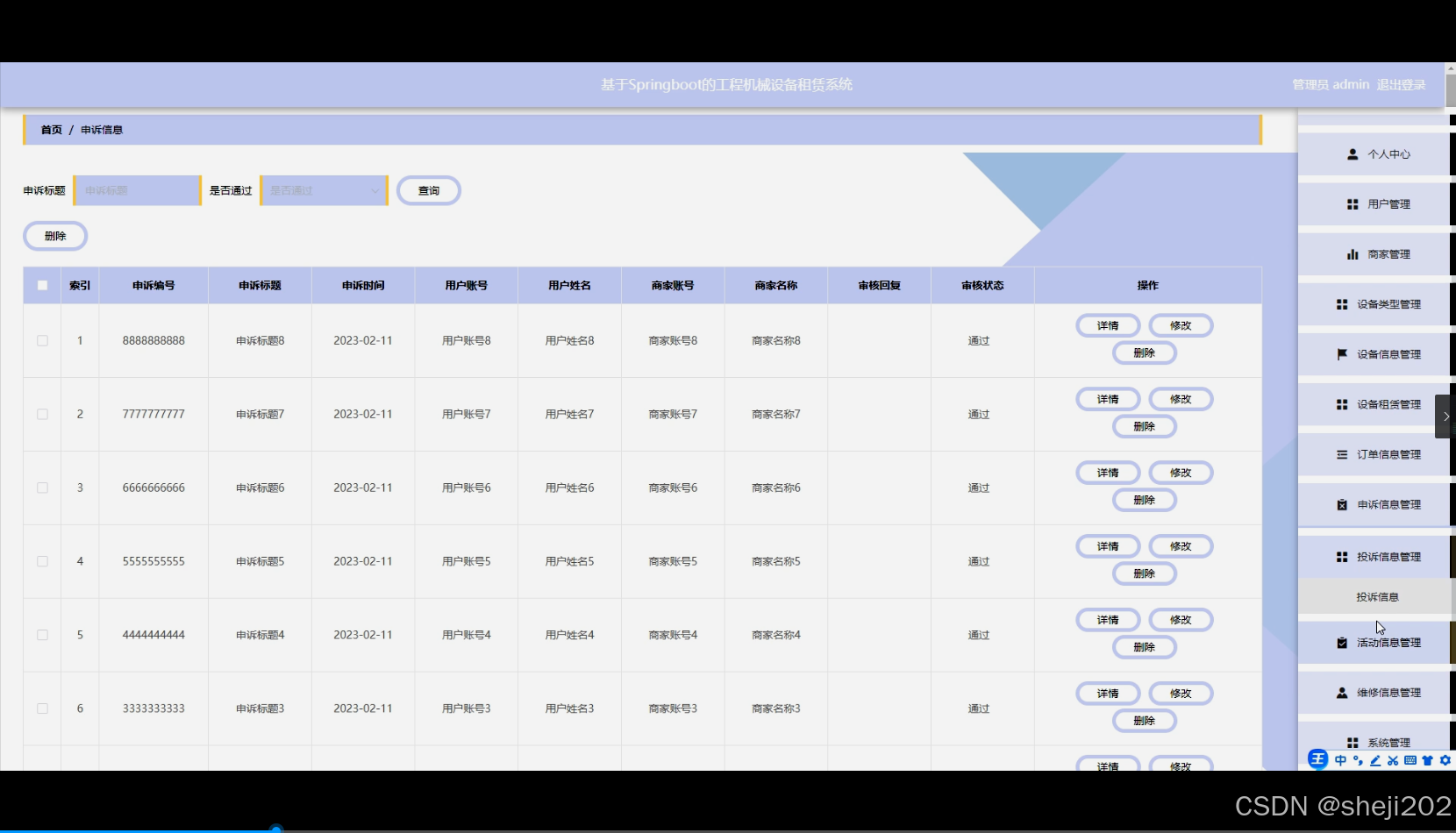Click 删除 button for 申诉标题8 row
Image resolution: width=1456 pixels, height=833 pixels.
1144,352
